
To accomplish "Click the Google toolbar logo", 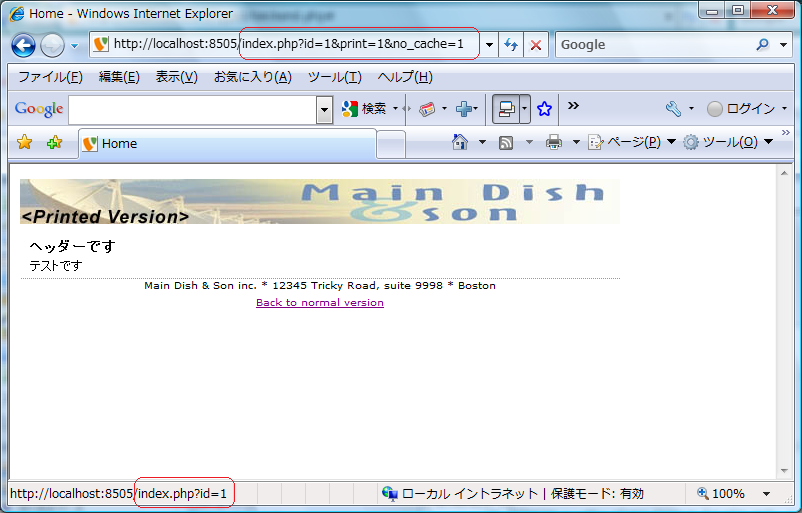I will click(x=39, y=108).
